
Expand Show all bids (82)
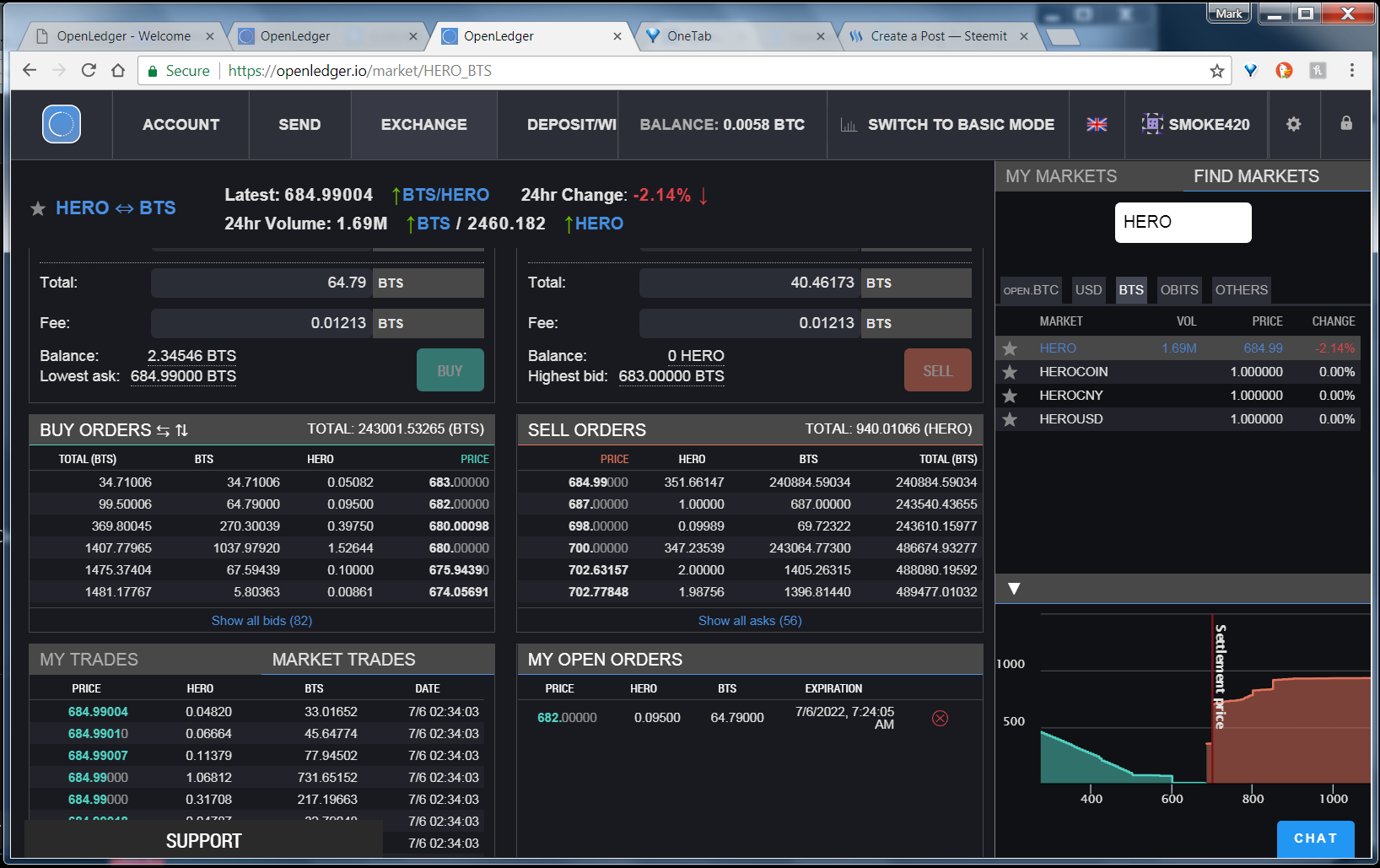(x=261, y=621)
